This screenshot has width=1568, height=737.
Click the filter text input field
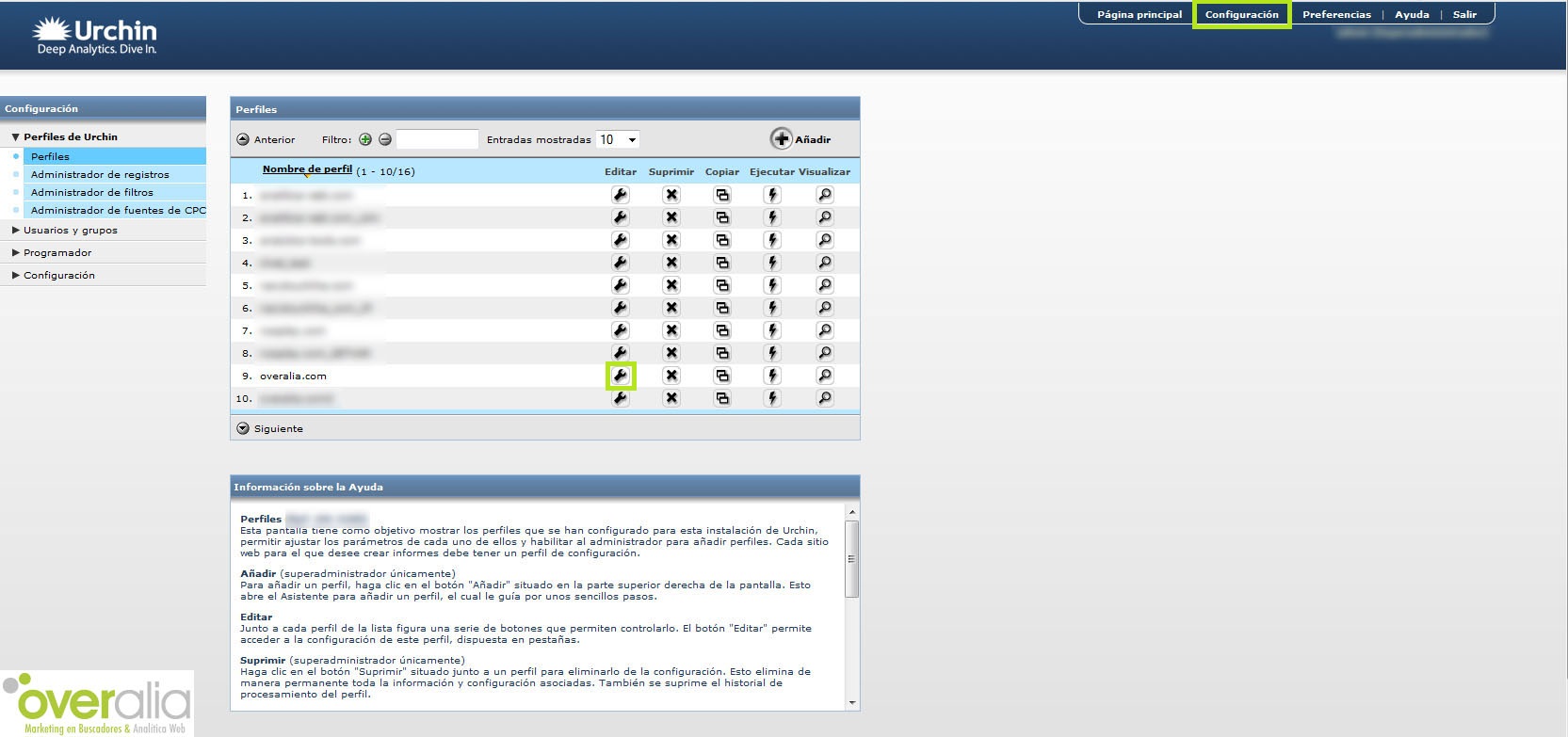(438, 139)
